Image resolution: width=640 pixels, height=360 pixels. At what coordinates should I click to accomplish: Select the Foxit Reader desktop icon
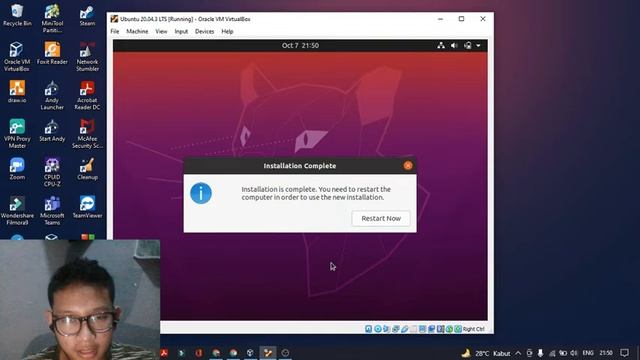(x=52, y=53)
